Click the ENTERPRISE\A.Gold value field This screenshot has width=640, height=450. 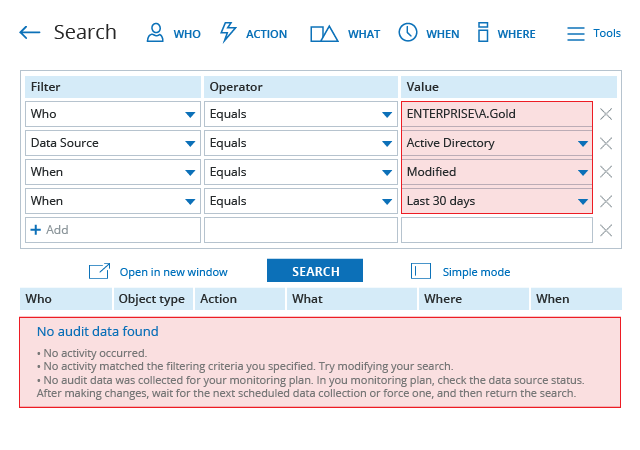coord(497,114)
